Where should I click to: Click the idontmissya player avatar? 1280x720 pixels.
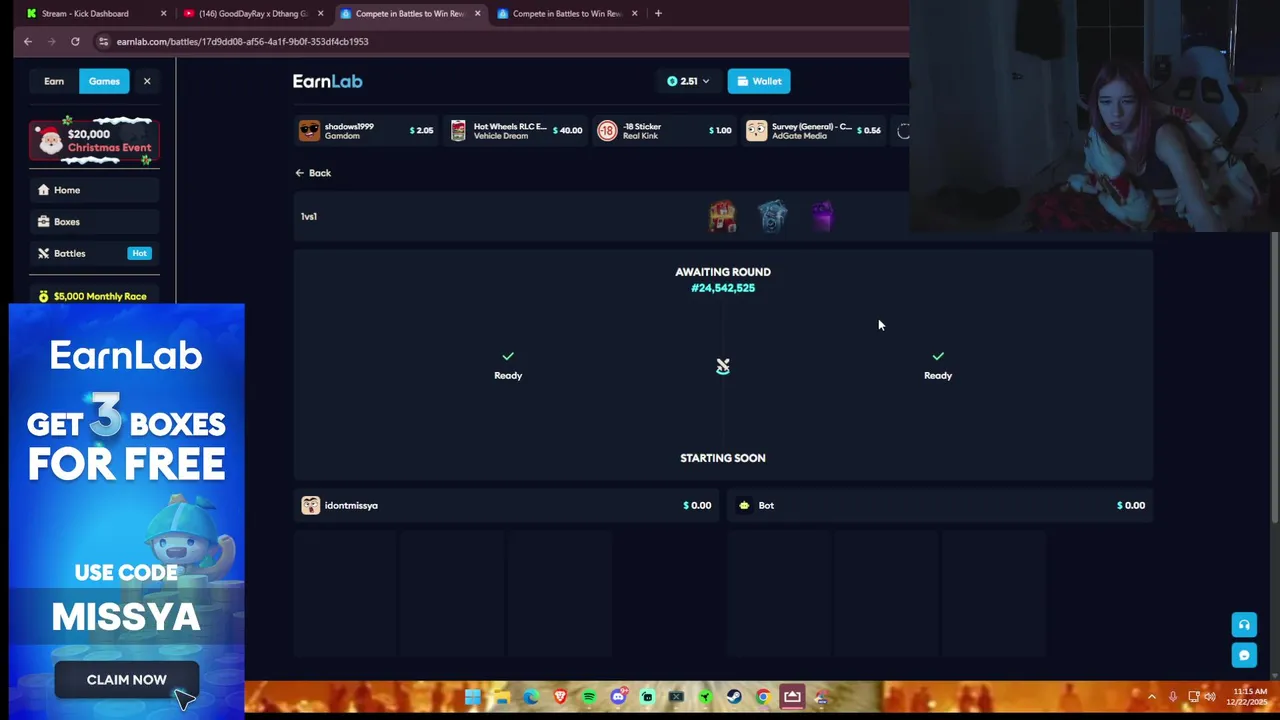[311, 505]
